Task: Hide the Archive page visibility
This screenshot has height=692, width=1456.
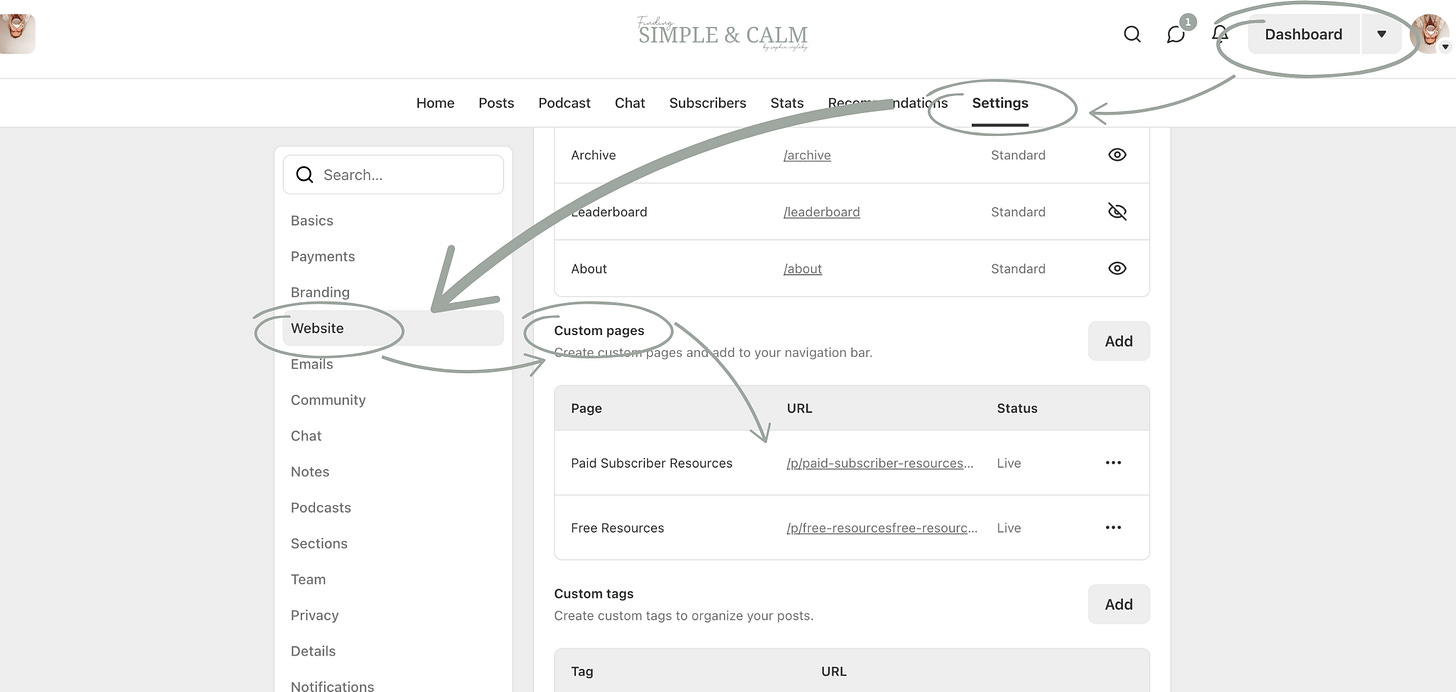Action: coord(1117,154)
